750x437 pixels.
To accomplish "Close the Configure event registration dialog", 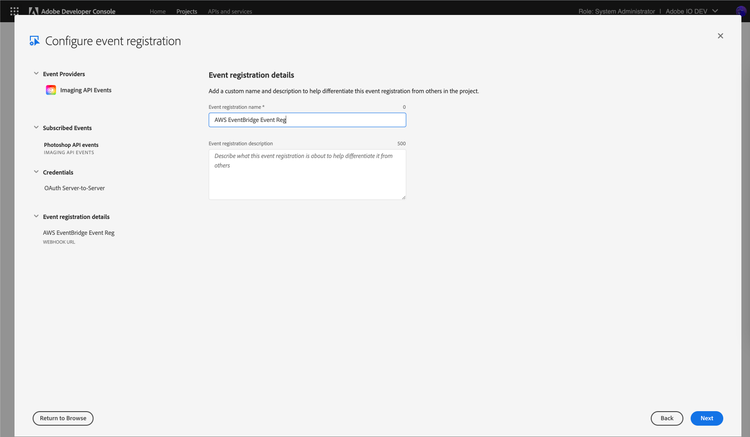I will point(720,36).
